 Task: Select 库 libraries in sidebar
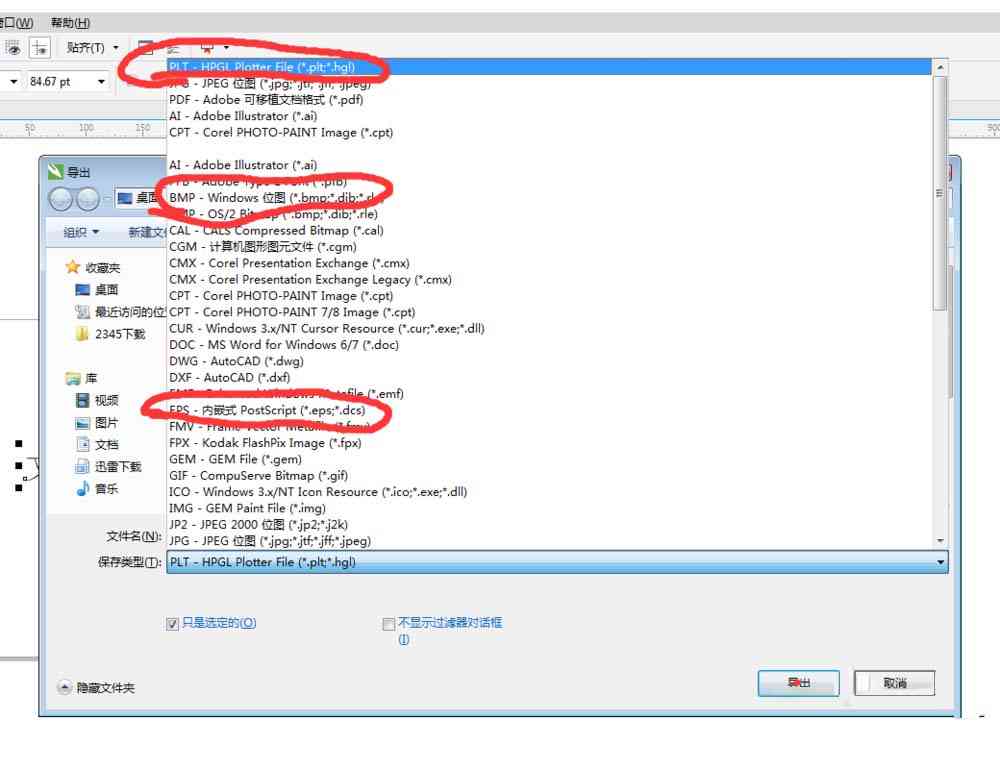click(x=91, y=379)
